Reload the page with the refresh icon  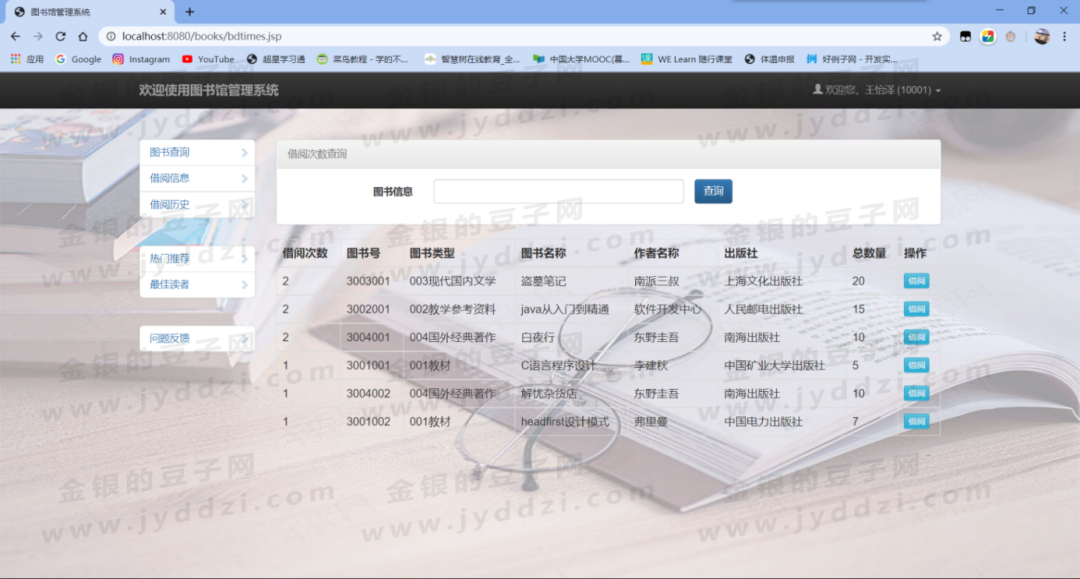61,36
